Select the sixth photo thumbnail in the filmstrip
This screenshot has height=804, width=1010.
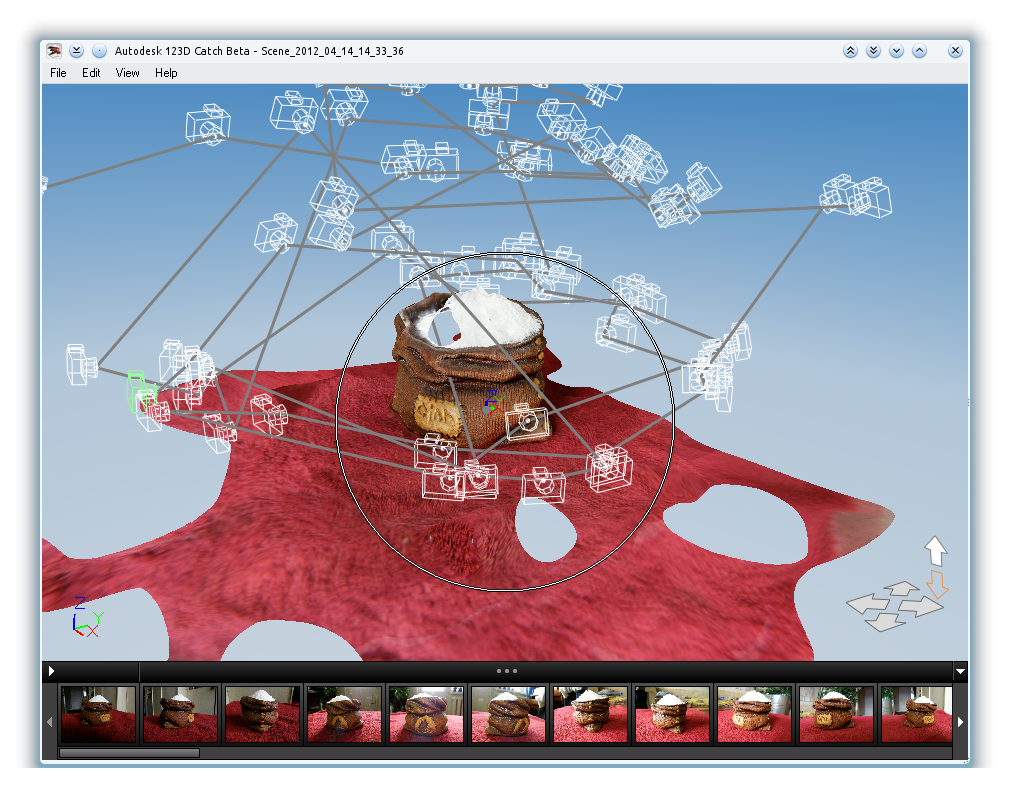[508, 714]
